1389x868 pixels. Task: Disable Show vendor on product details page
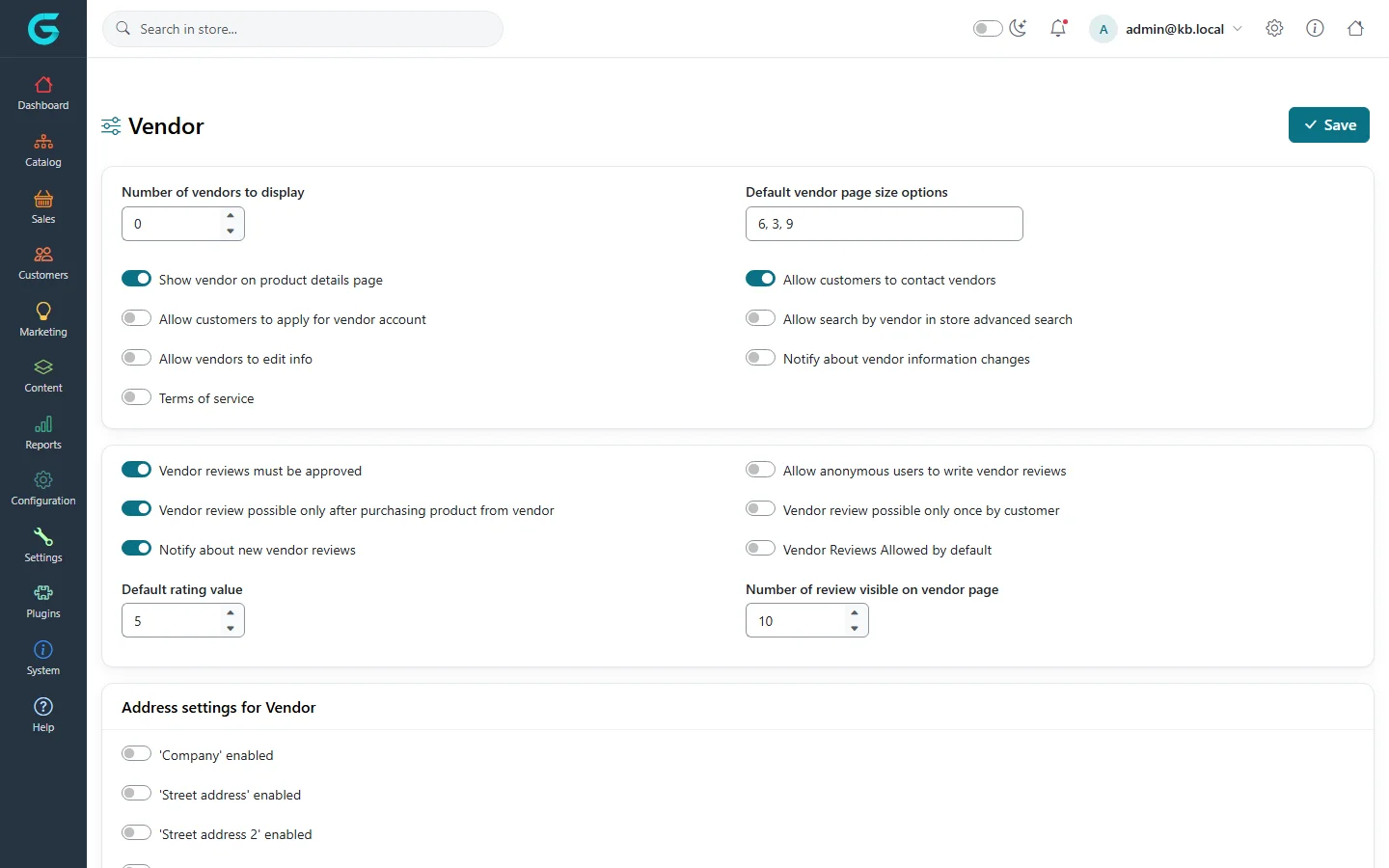click(x=136, y=279)
